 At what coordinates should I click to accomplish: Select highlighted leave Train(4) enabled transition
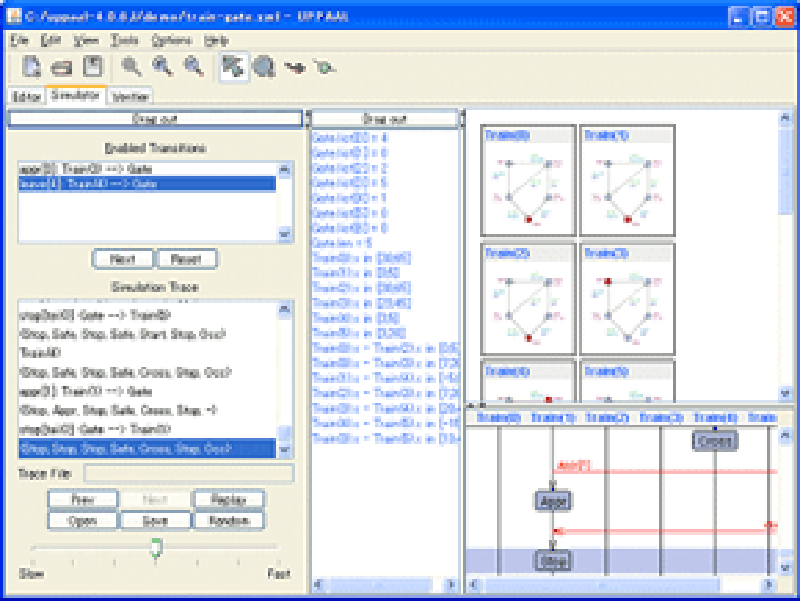[147, 184]
